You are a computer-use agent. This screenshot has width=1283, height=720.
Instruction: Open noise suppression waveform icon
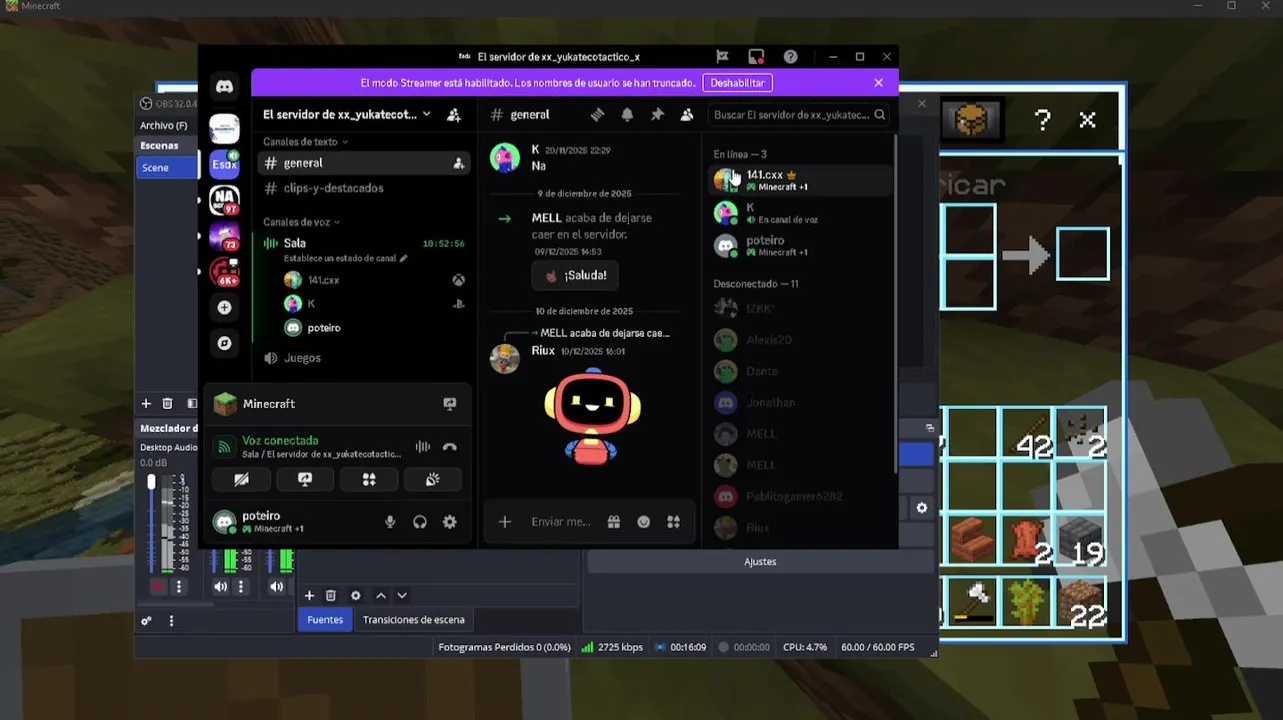point(423,447)
